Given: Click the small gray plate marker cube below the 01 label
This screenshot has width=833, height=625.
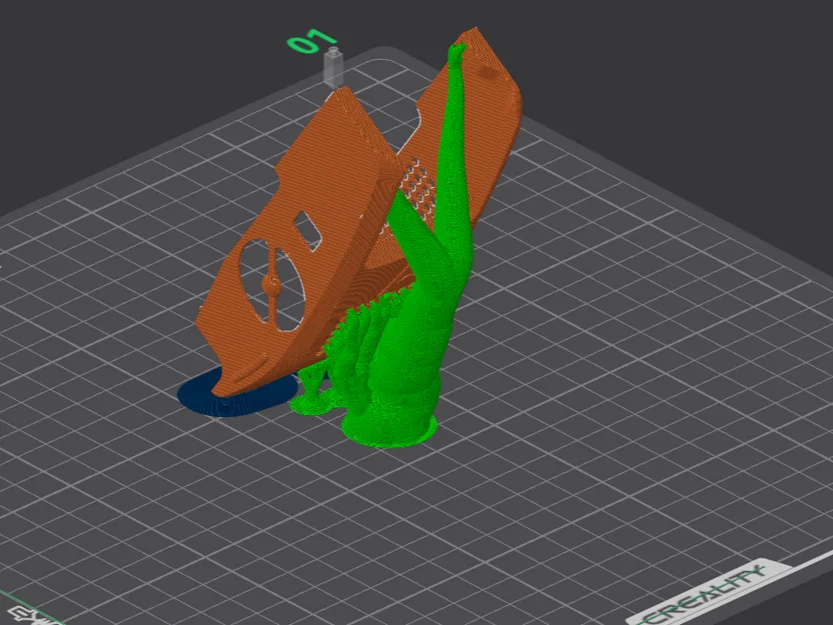Looking at the screenshot, I should (333, 67).
